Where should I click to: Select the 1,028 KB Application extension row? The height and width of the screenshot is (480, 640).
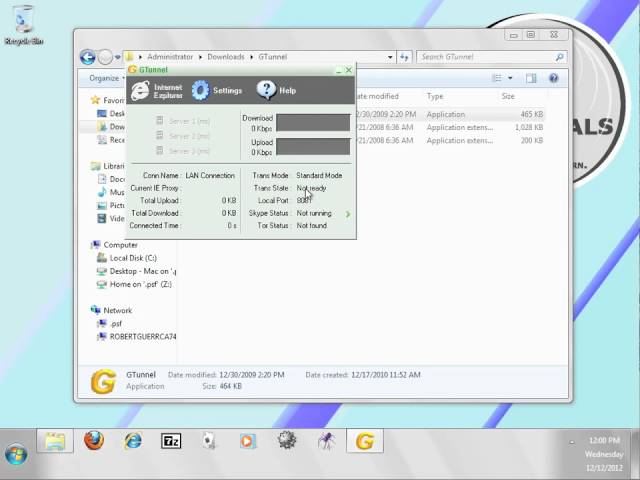point(450,127)
